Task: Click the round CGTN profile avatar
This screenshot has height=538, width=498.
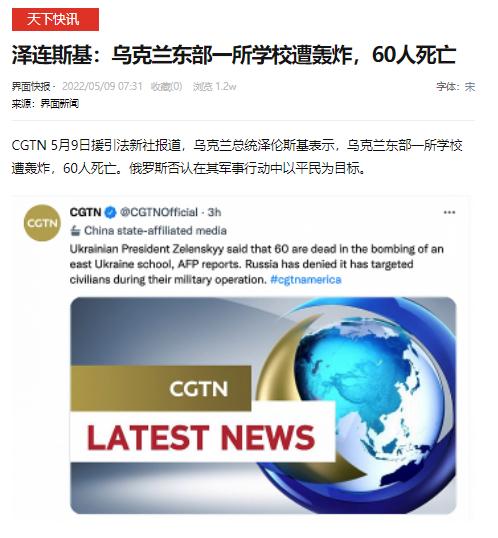Action: click(x=42, y=223)
